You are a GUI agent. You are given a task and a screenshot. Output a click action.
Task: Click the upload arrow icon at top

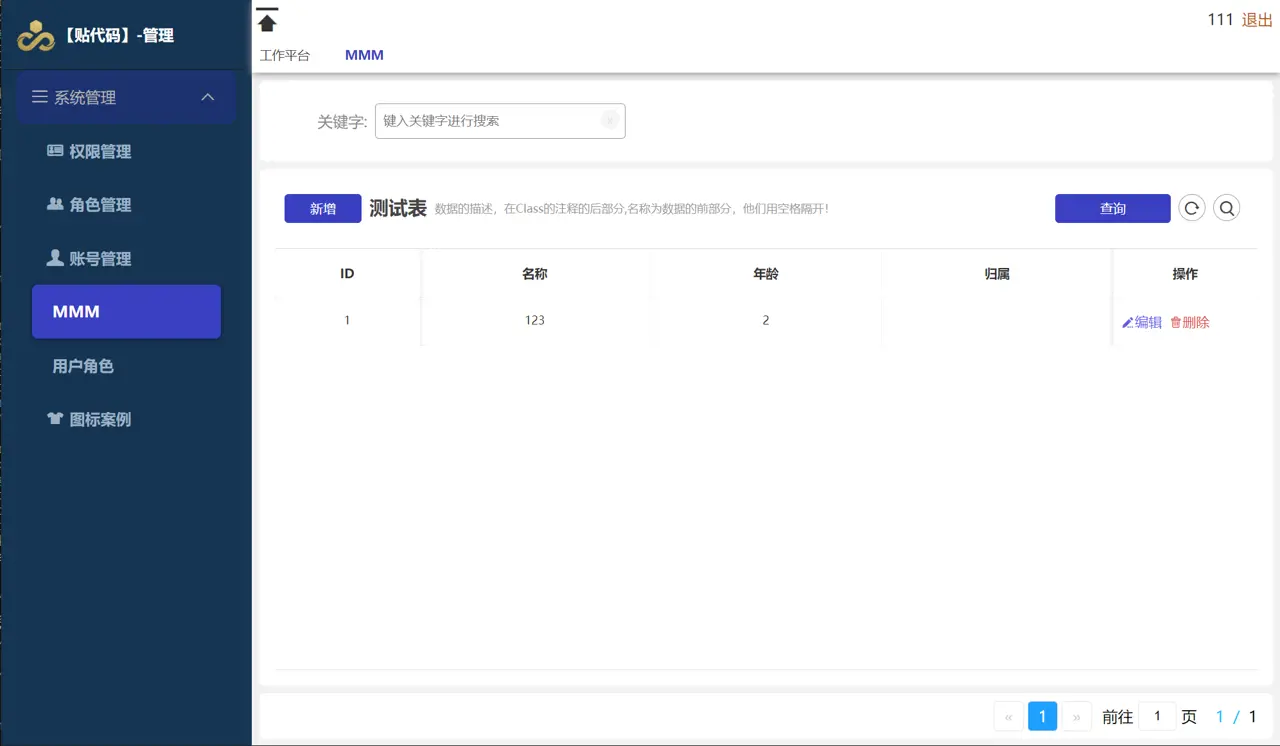point(267,20)
